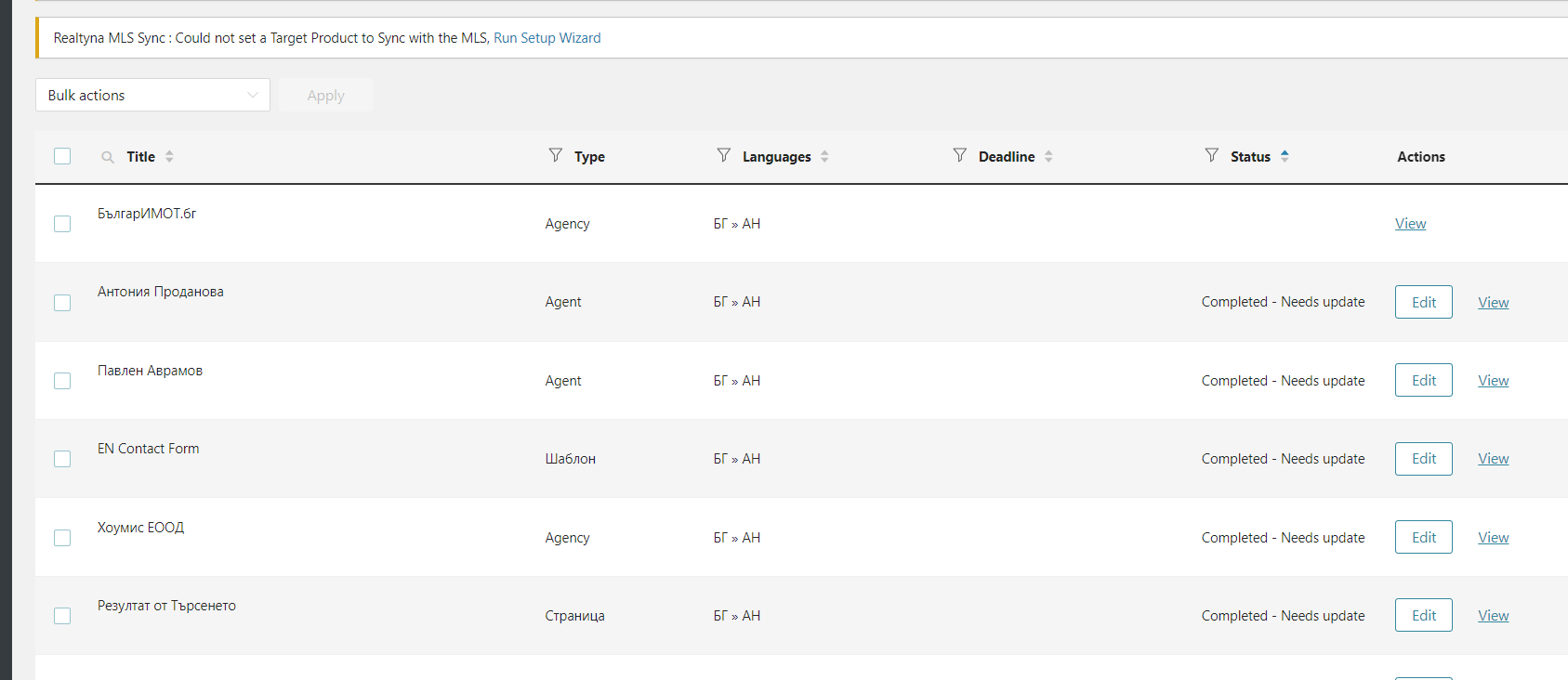View the Хоумис ЕООД job
Image resolution: width=1568 pixels, height=680 pixels.
point(1493,538)
